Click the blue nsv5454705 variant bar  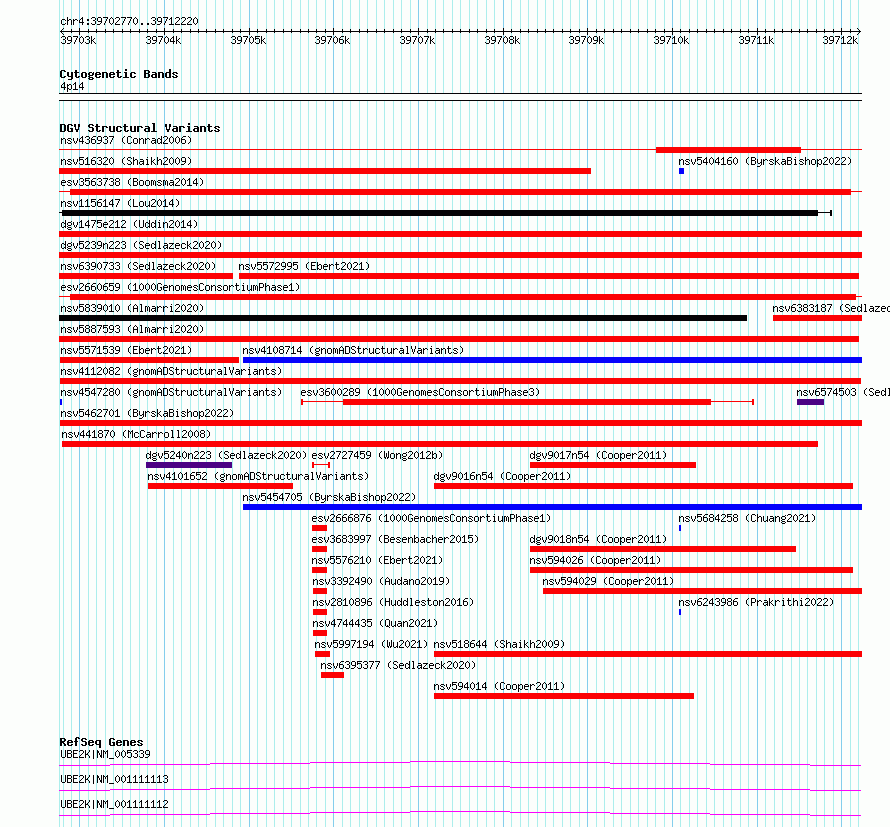552,507
